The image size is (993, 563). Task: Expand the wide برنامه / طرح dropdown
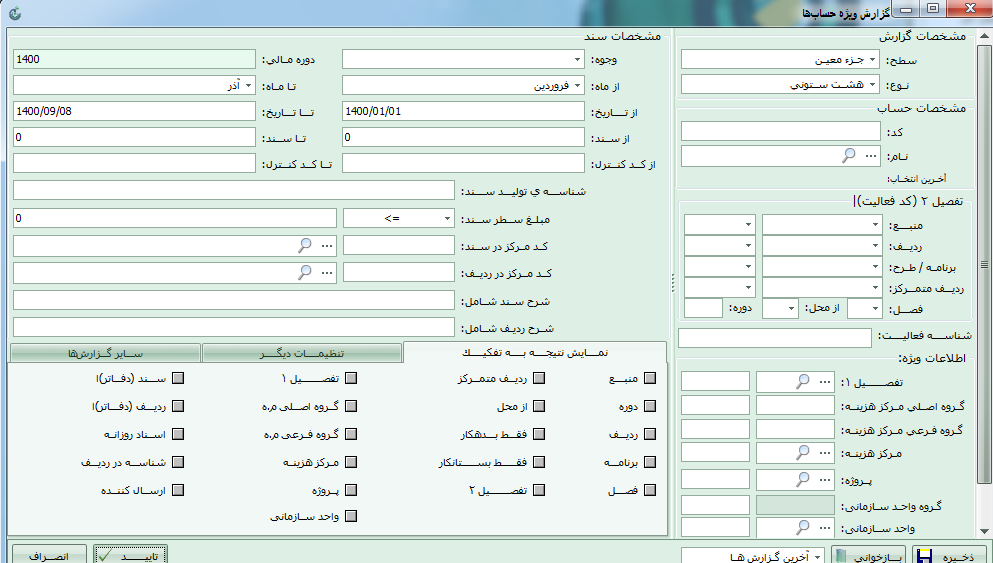tap(875, 267)
